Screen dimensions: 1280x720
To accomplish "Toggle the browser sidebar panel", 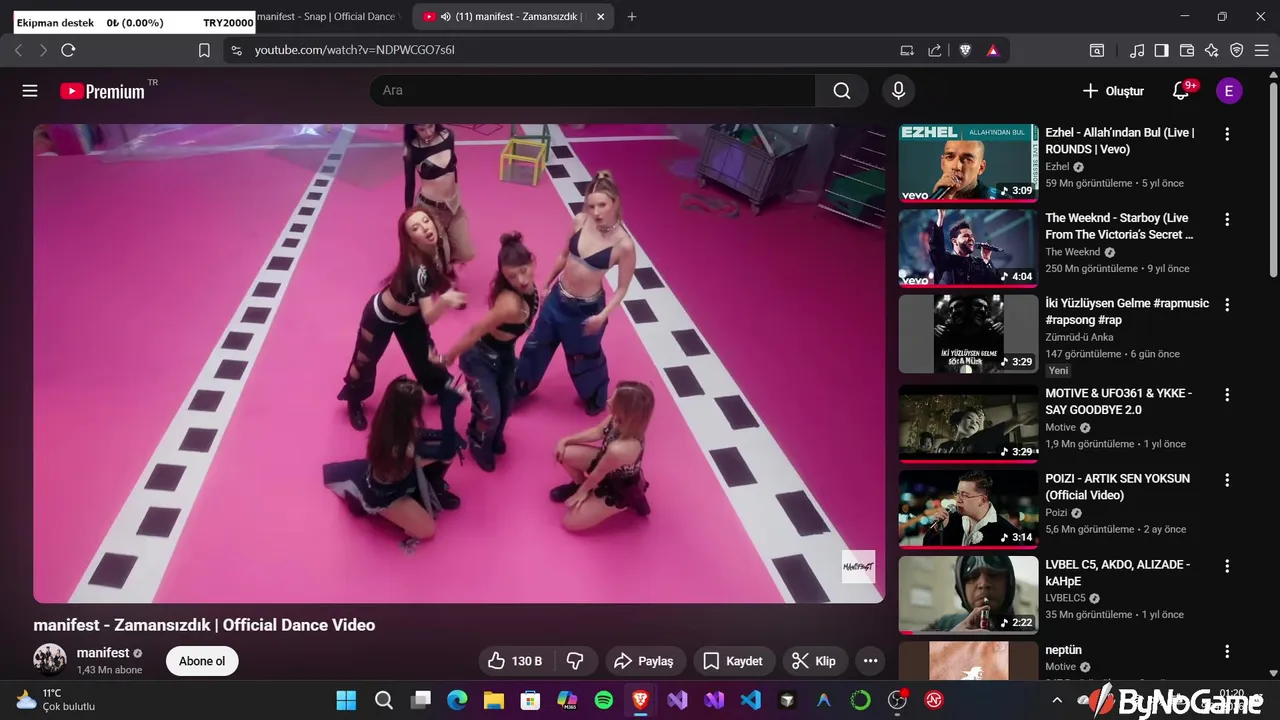I will pos(1161,50).
